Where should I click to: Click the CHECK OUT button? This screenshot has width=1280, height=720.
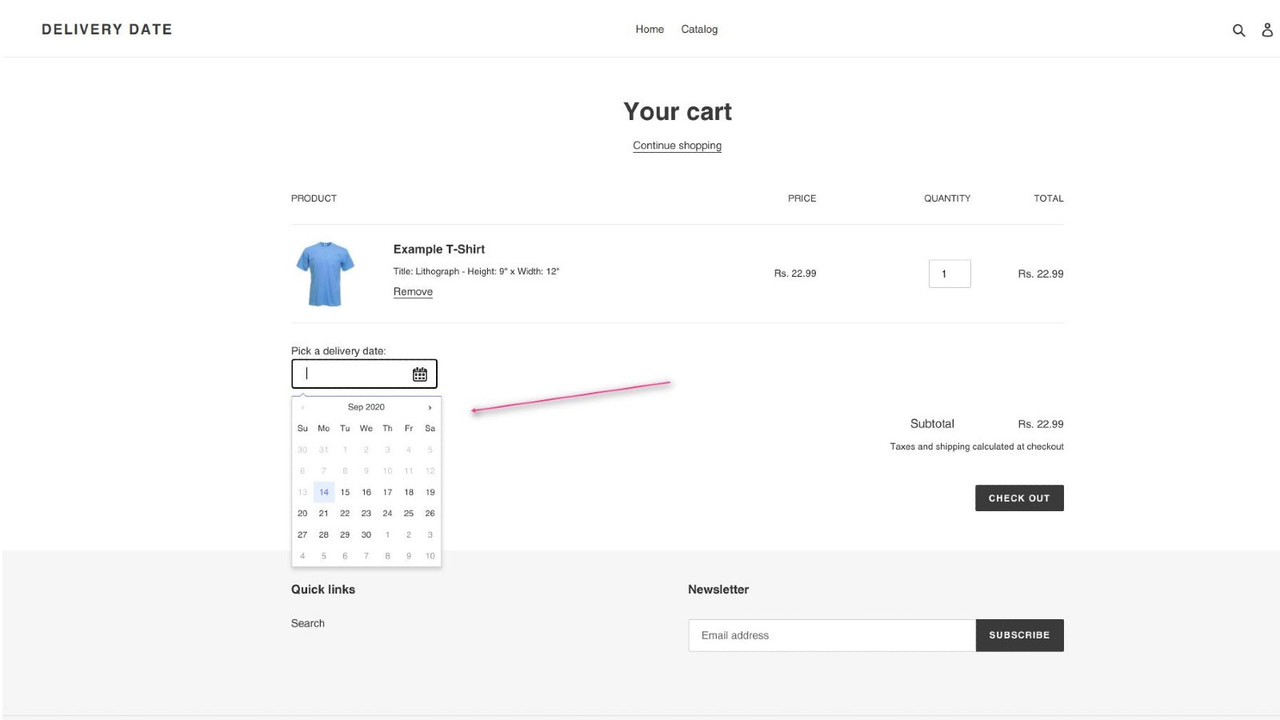[x=1019, y=497]
